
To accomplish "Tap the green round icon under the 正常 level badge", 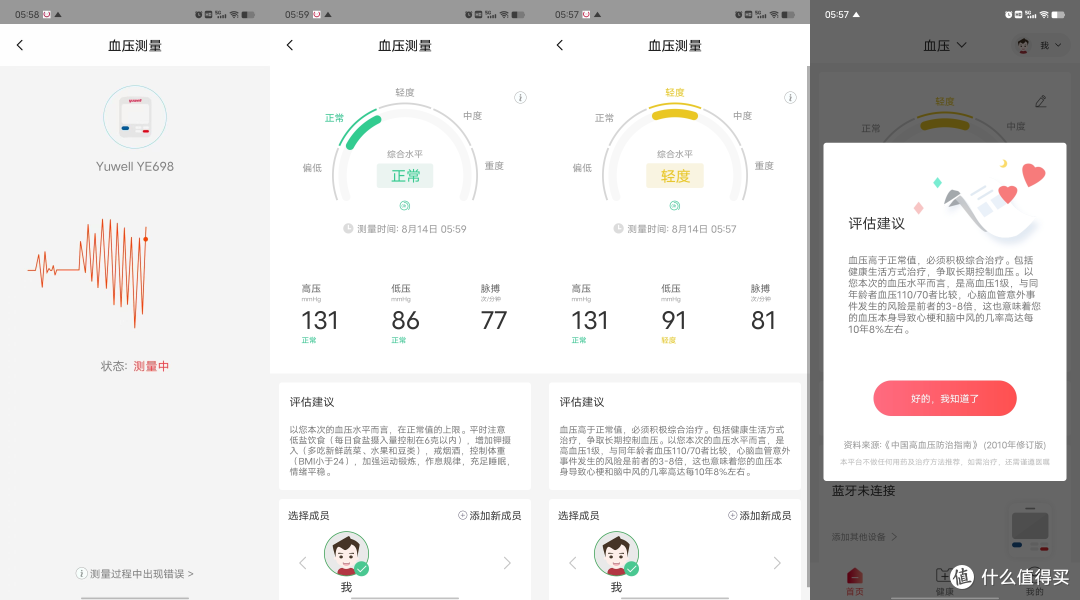I will (405, 206).
